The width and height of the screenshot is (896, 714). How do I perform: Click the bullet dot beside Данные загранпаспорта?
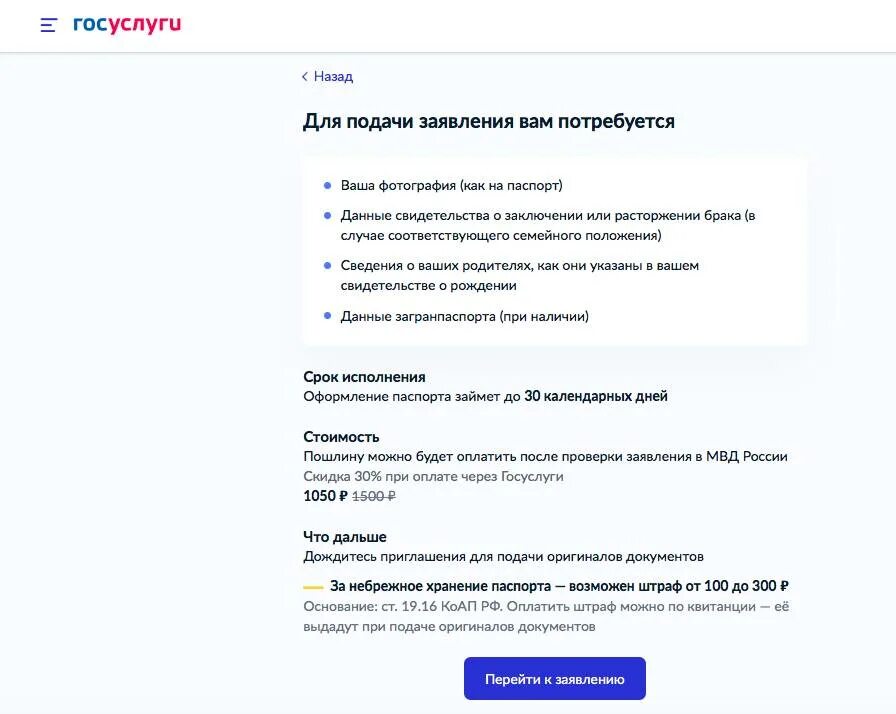[x=327, y=315]
